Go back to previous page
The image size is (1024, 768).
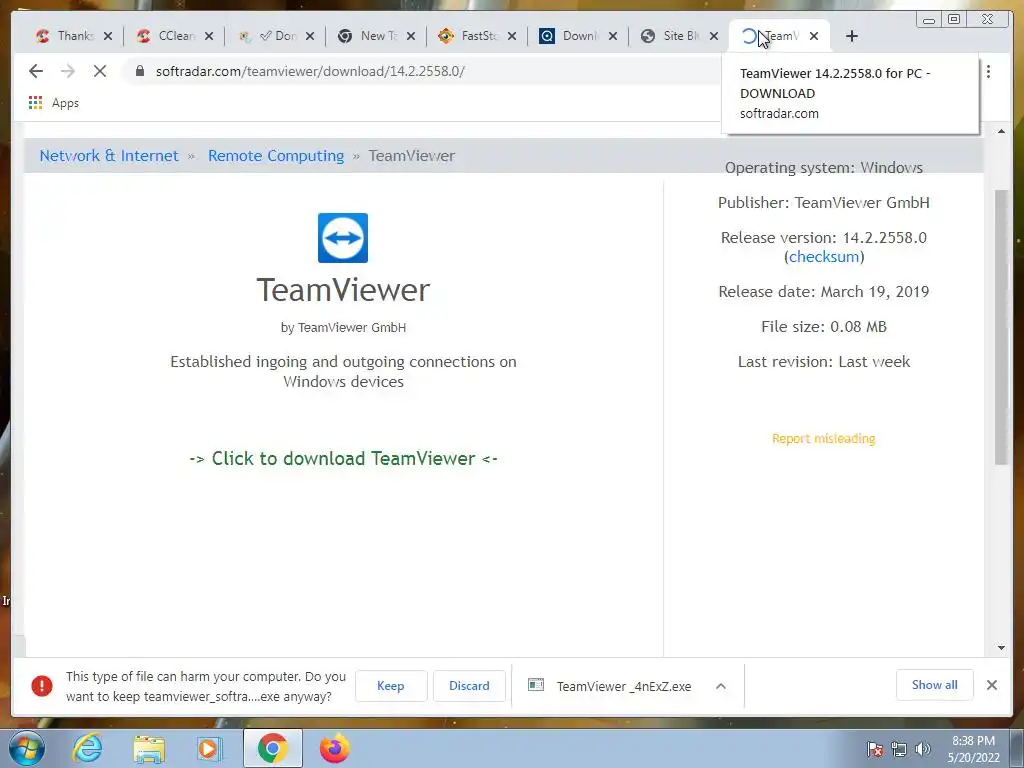click(36, 71)
